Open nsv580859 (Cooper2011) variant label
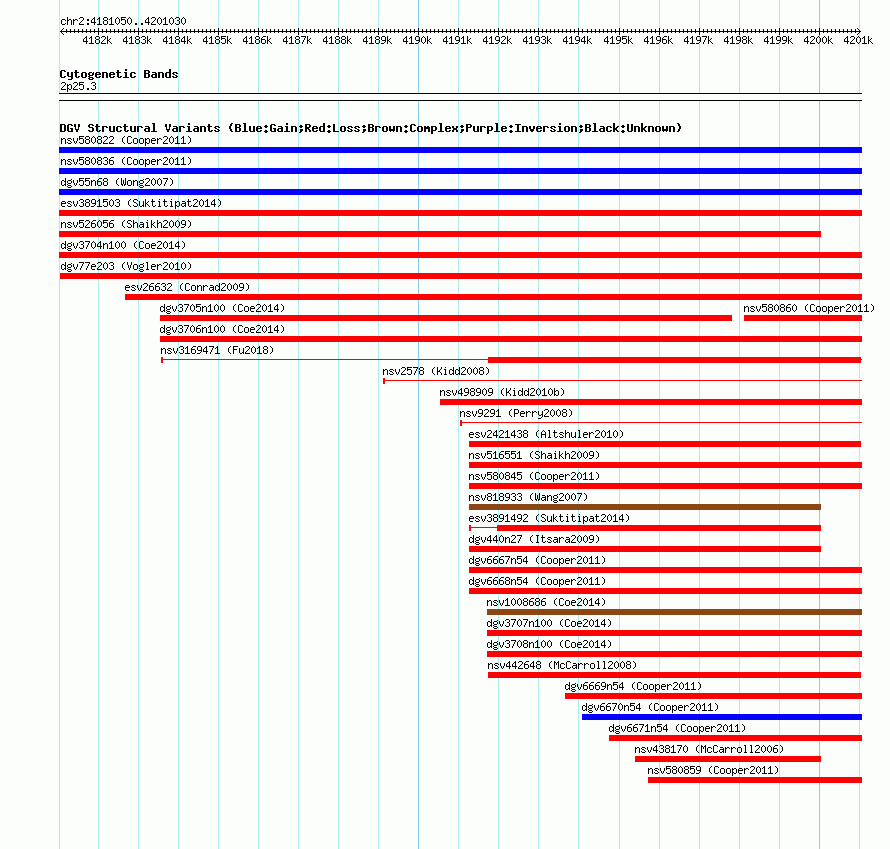890x849 pixels. point(713,770)
